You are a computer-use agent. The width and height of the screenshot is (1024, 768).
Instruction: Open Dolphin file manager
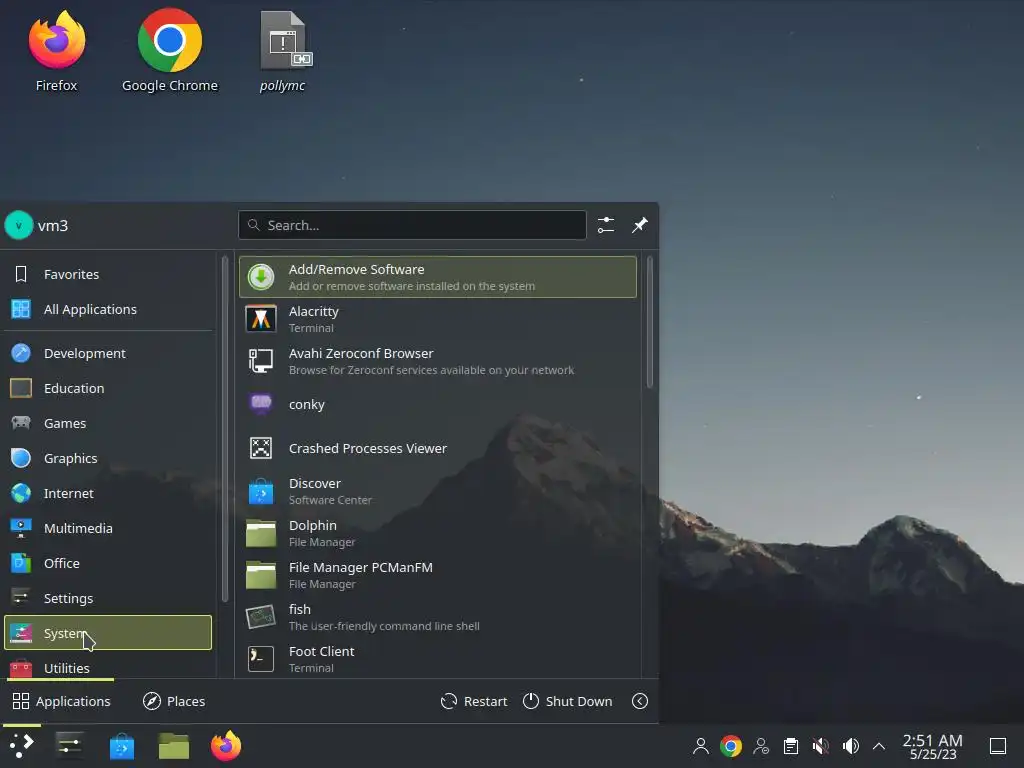point(438,534)
